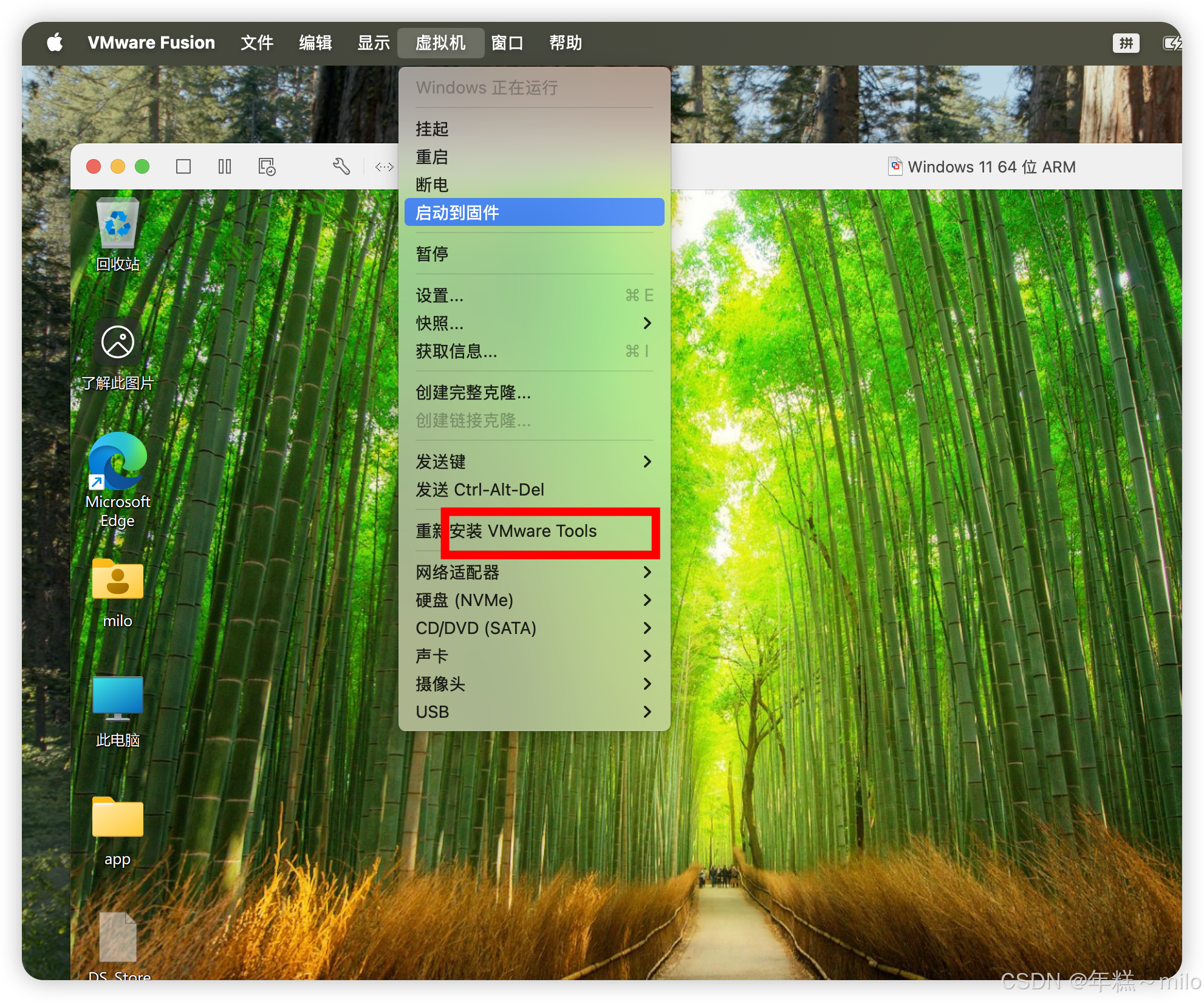Choose 启动到固件 from the menu
1204x1002 pixels.
click(x=533, y=213)
